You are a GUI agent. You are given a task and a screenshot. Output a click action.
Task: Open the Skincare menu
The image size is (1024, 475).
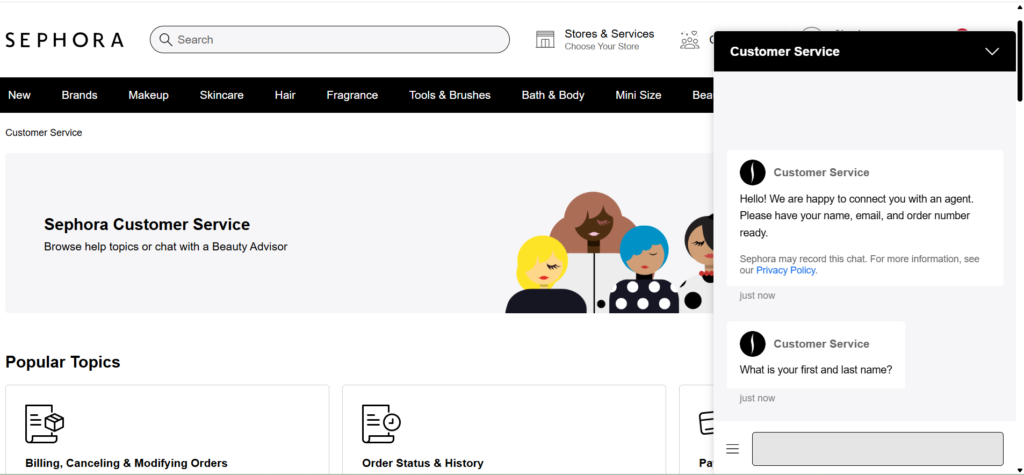coord(221,95)
